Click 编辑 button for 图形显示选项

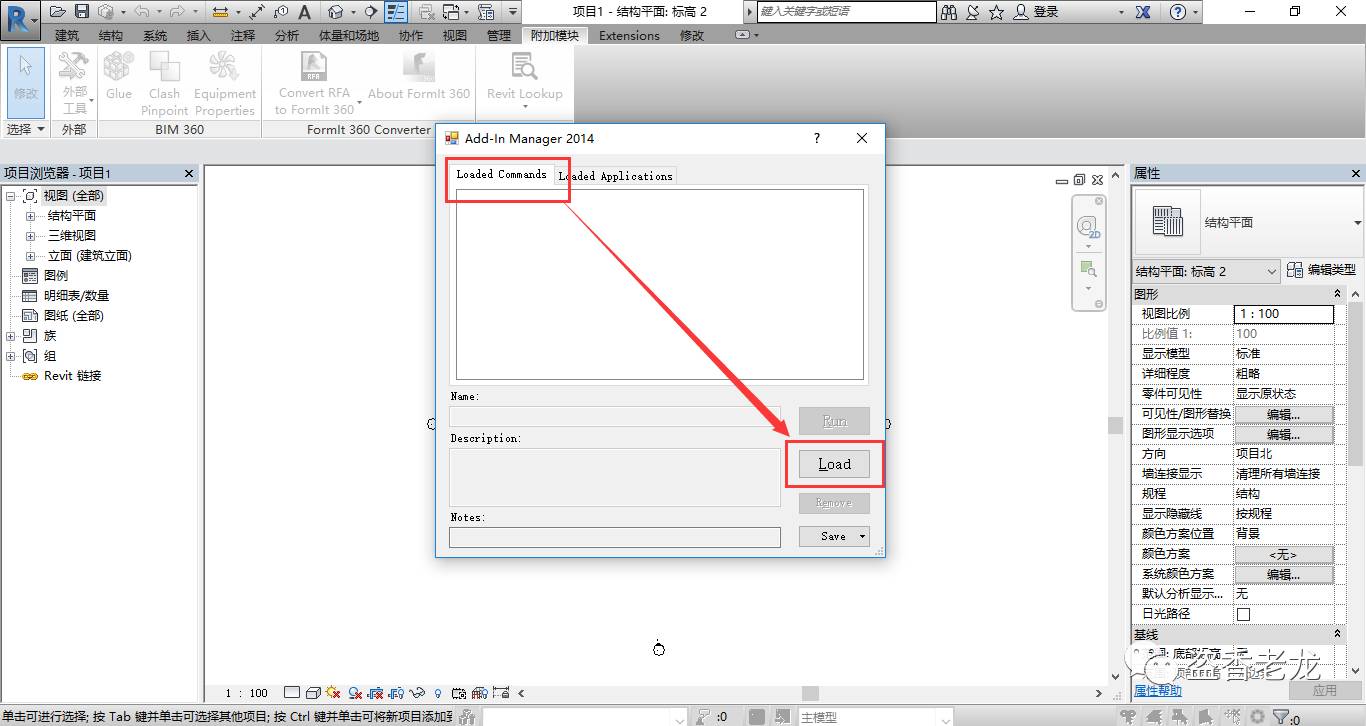point(1284,434)
